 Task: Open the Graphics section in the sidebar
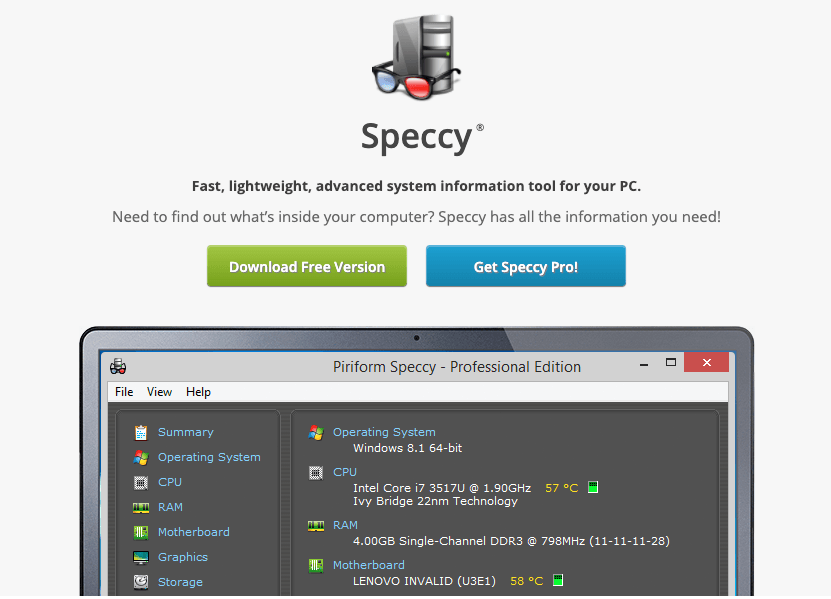click(183, 557)
